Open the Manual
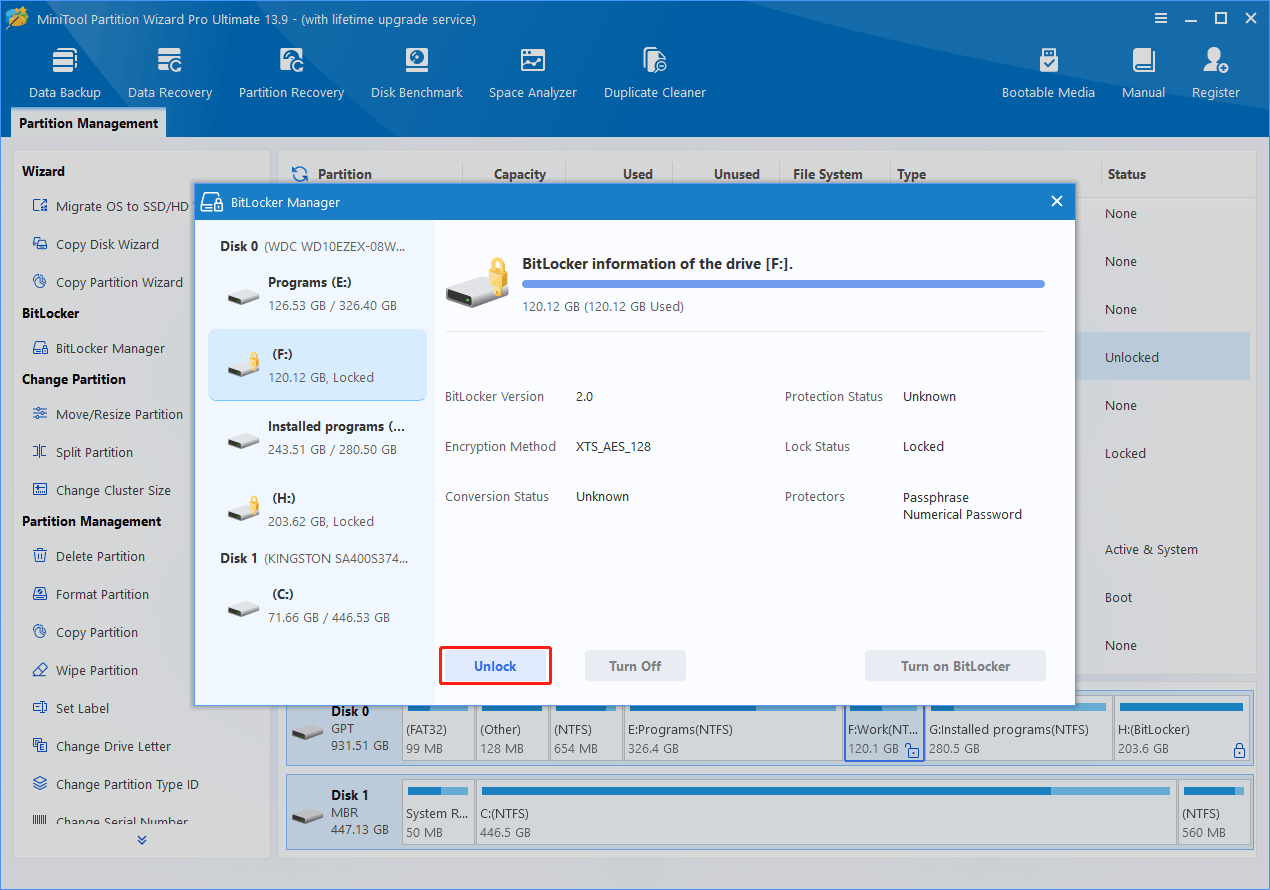The height and width of the screenshot is (890, 1270). tap(1143, 73)
